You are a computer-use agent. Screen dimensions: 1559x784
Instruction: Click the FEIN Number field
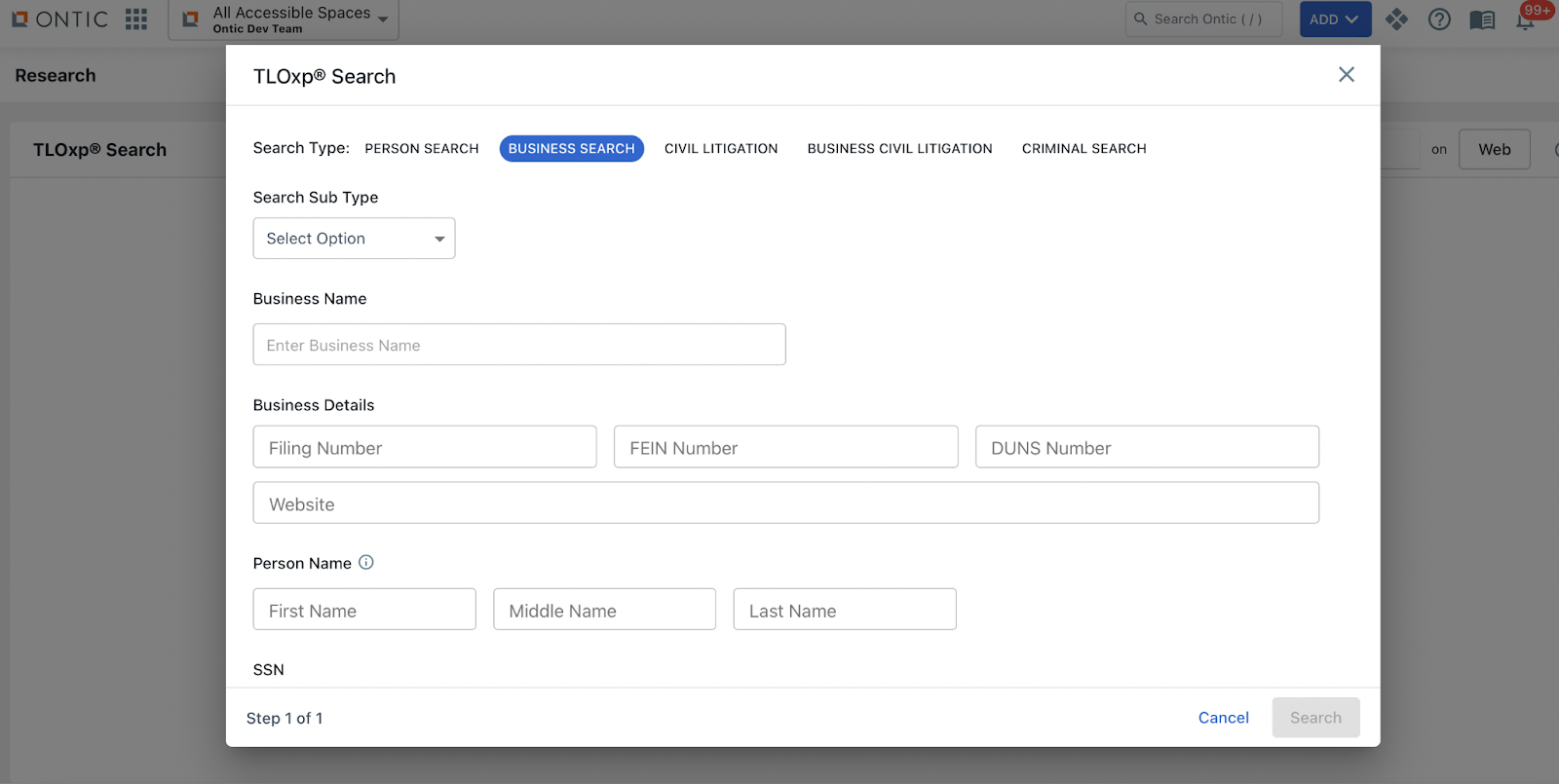click(x=786, y=447)
